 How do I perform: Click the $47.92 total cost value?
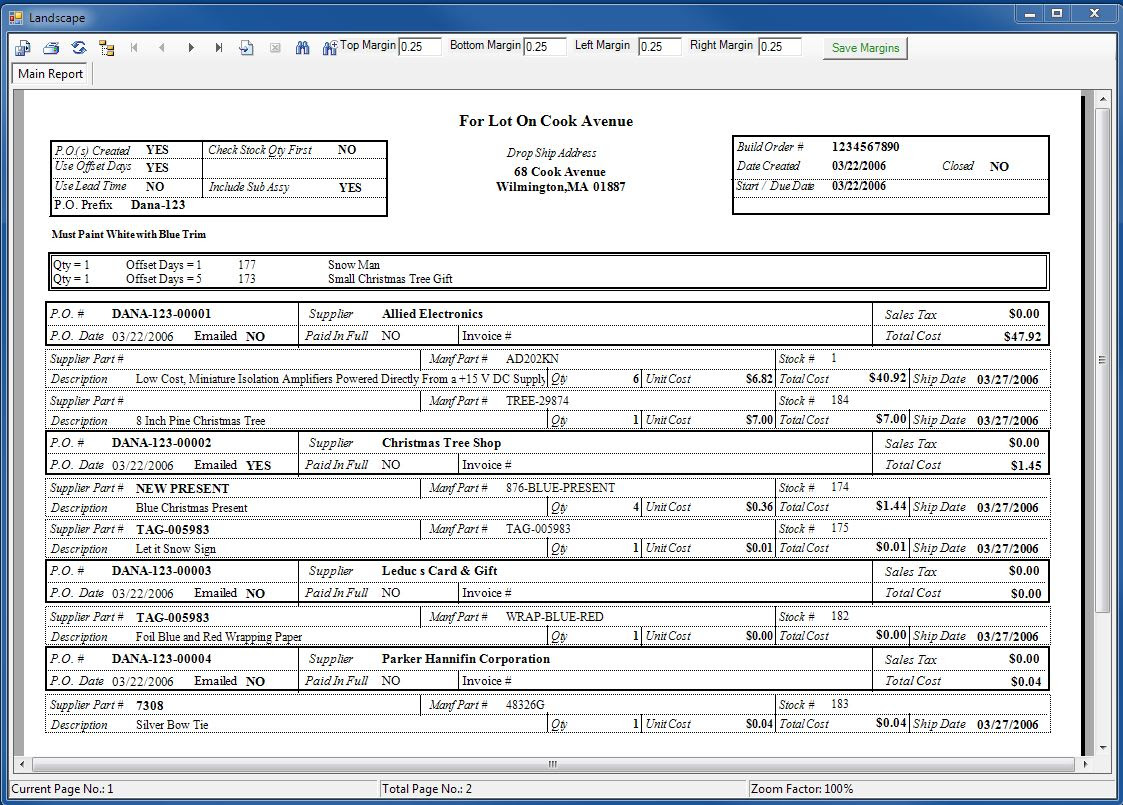tap(1022, 336)
